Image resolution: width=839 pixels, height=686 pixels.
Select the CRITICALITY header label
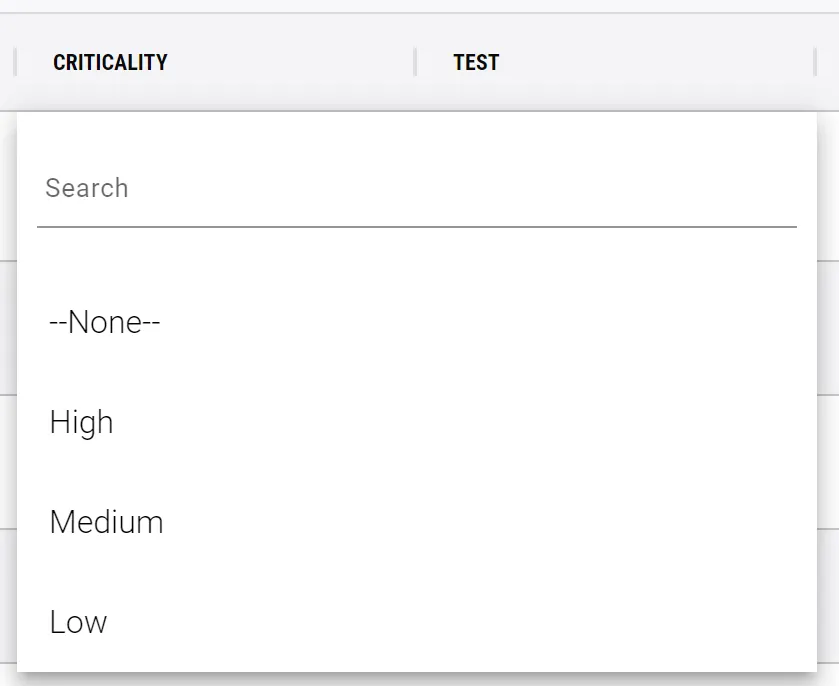(x=110, y=62)
